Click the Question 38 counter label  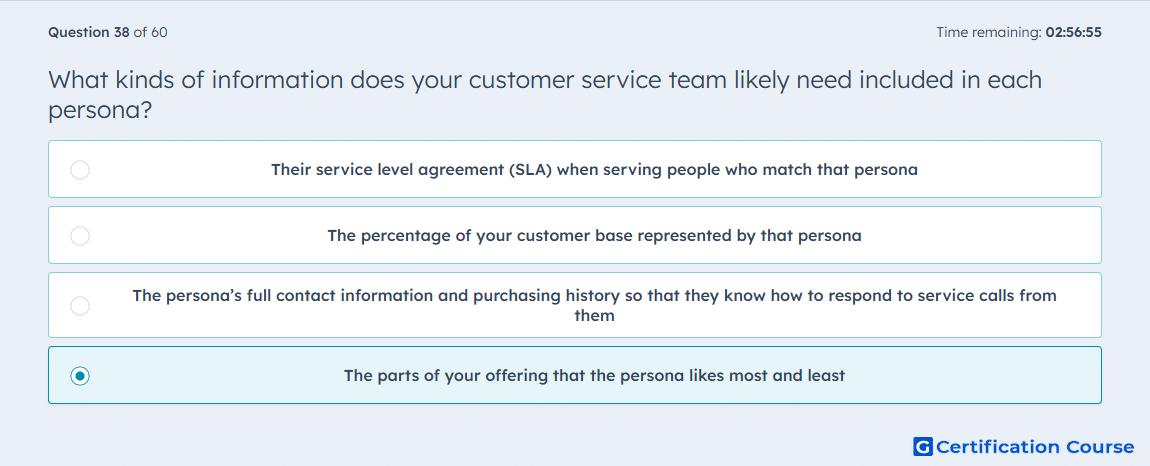tap(88, 32)
